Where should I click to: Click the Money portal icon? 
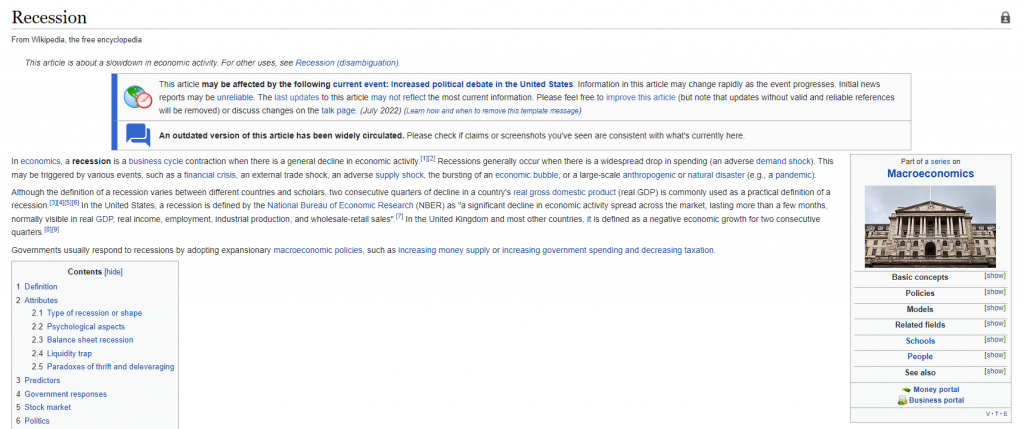[906, 390]
